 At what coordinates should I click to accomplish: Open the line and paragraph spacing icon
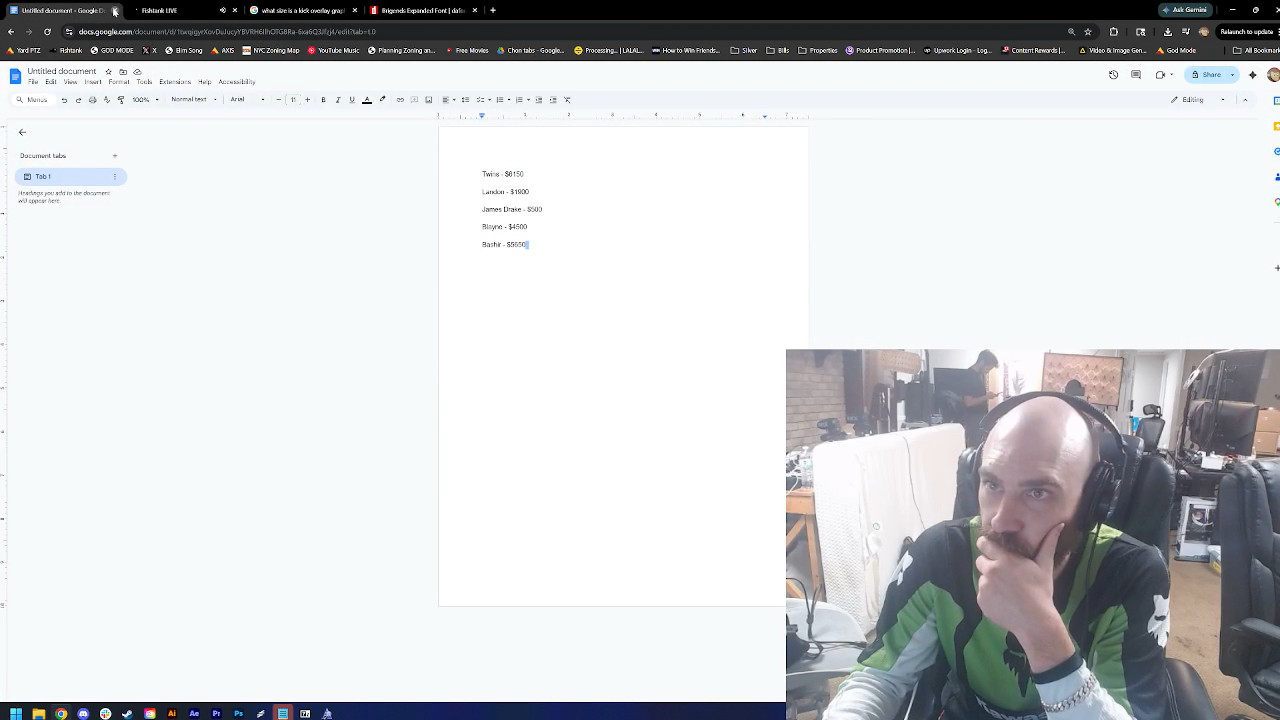tap(465, 100)
